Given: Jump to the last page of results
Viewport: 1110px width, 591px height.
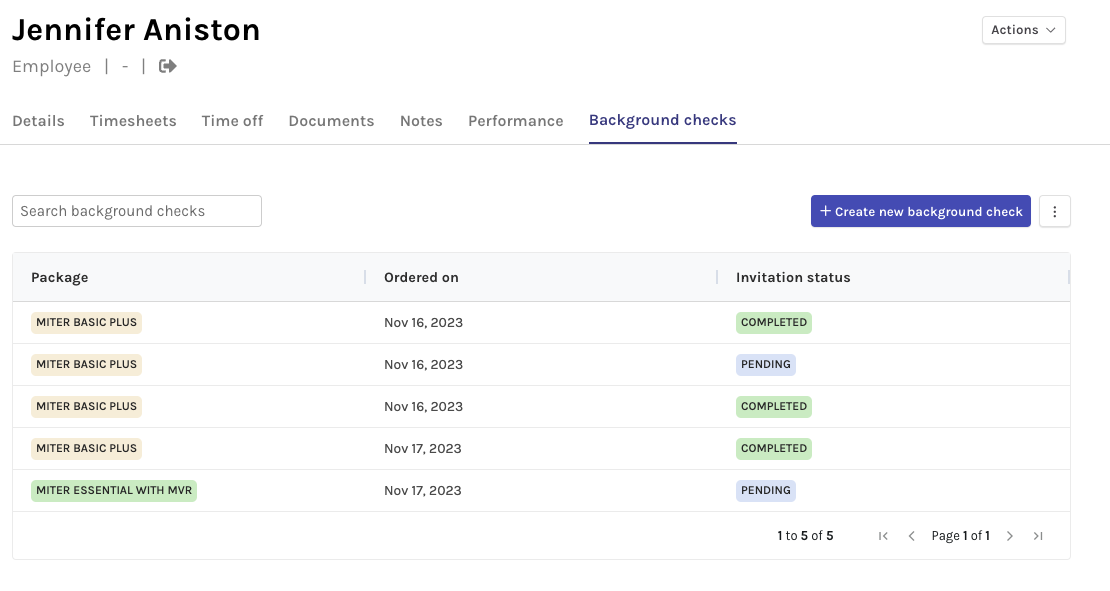Looking at the screenshot, I should 1038,536.
